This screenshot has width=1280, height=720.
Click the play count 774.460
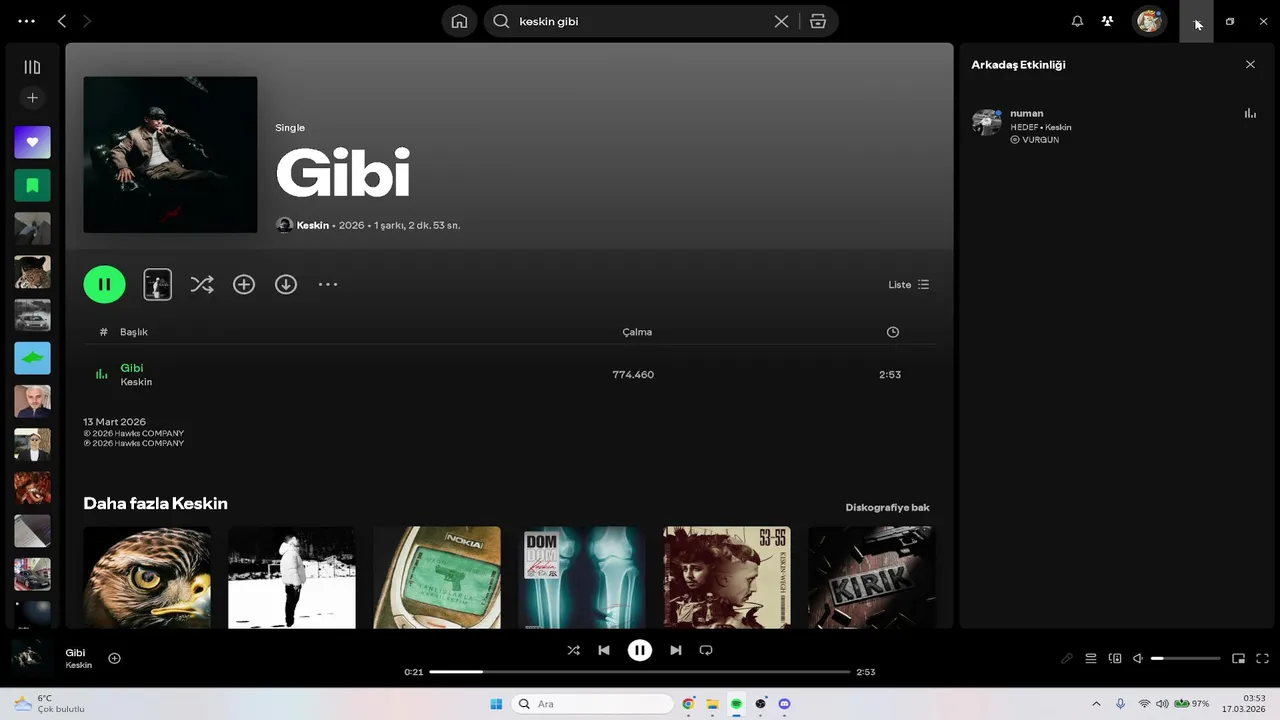pyautogui.click(x=633, y=375)
